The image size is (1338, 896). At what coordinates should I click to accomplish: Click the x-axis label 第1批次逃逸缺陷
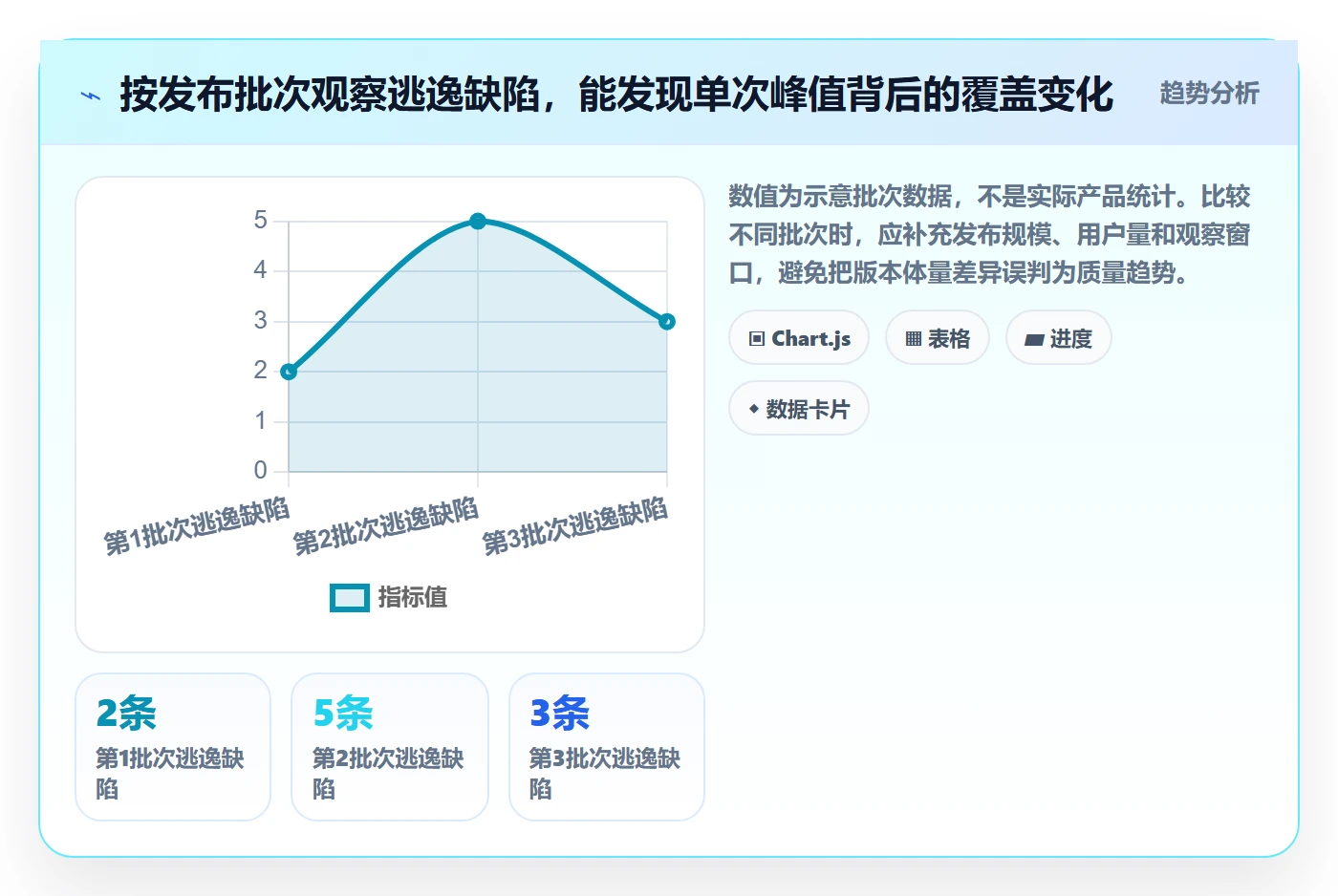[197, 526]
